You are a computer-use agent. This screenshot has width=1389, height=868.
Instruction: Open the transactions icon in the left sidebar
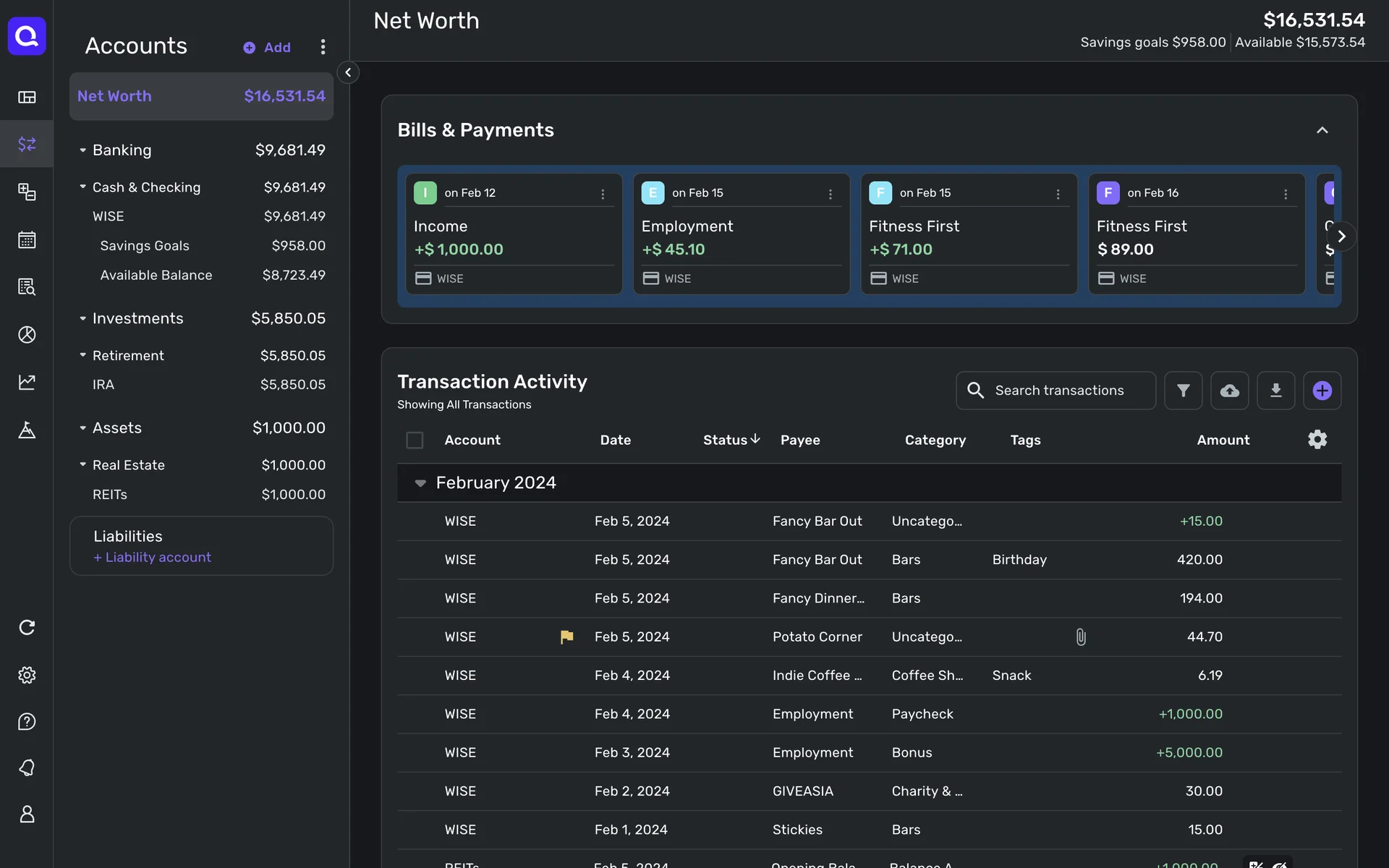(x=27, y=144)
